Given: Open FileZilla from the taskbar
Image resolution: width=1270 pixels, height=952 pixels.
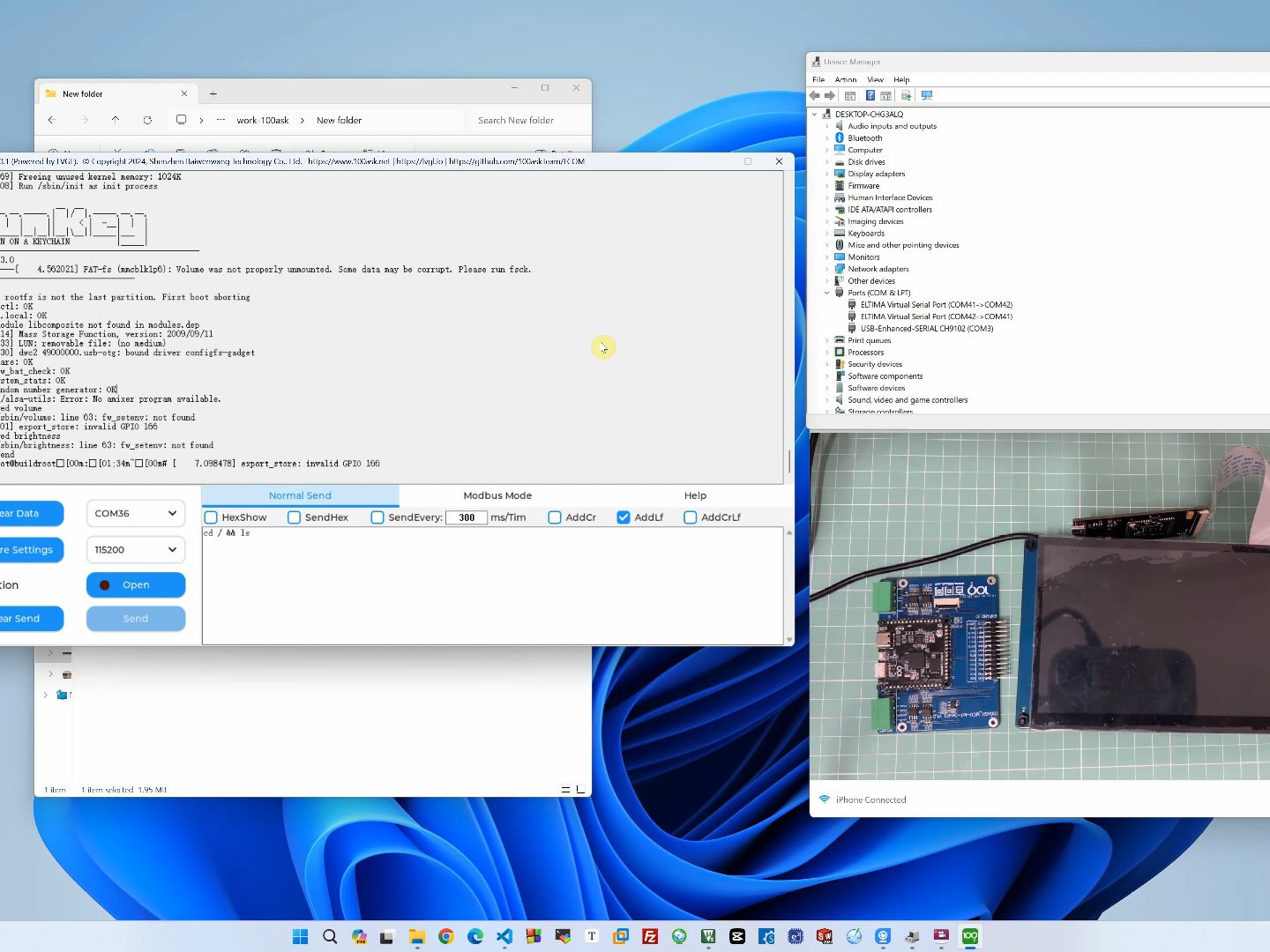Looking at the screenshot, I should (650, 936).
